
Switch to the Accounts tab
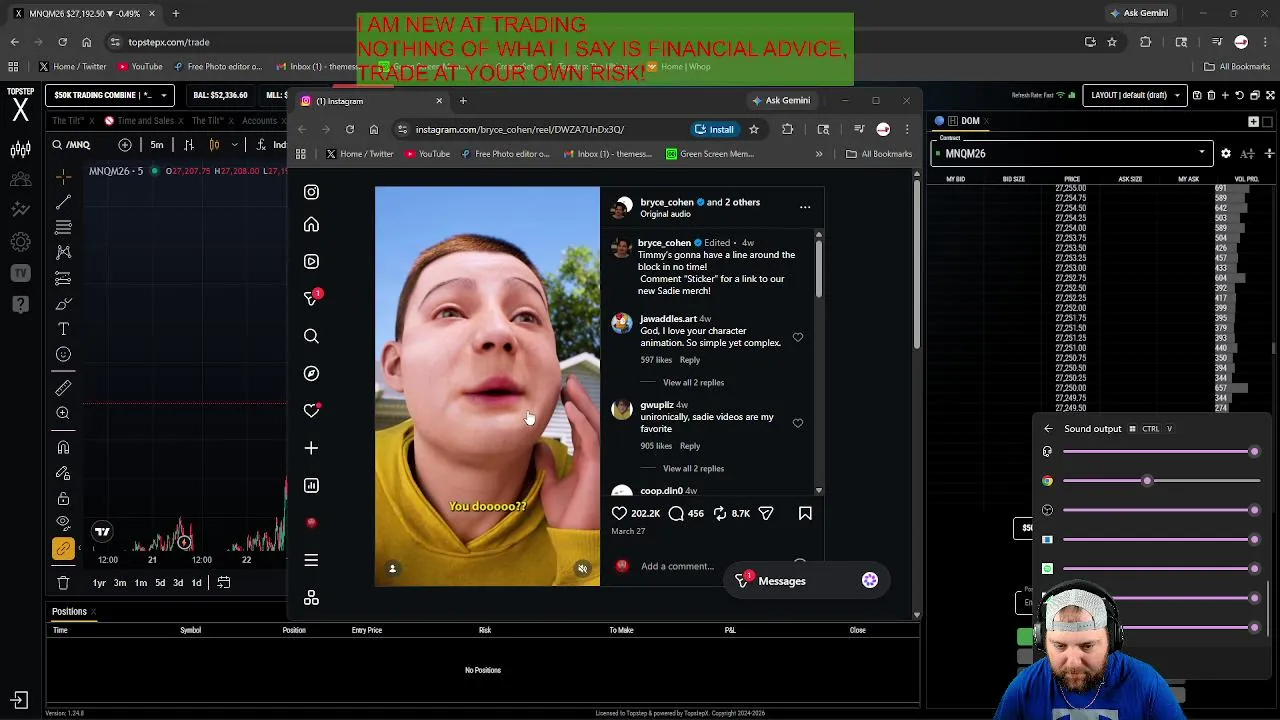tap(259, 121)
